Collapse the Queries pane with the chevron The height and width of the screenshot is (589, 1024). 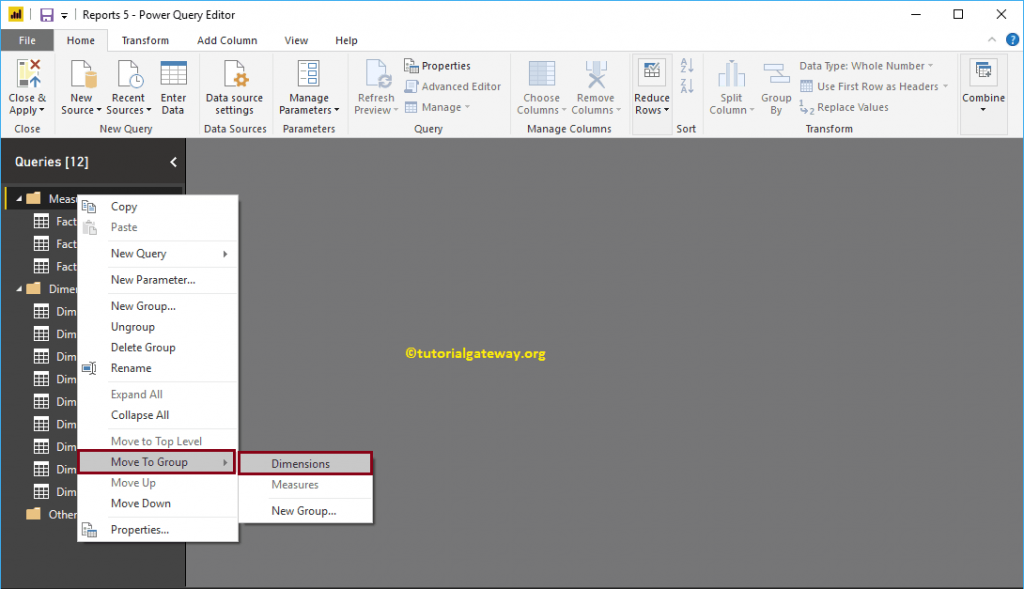coord(172,161)
